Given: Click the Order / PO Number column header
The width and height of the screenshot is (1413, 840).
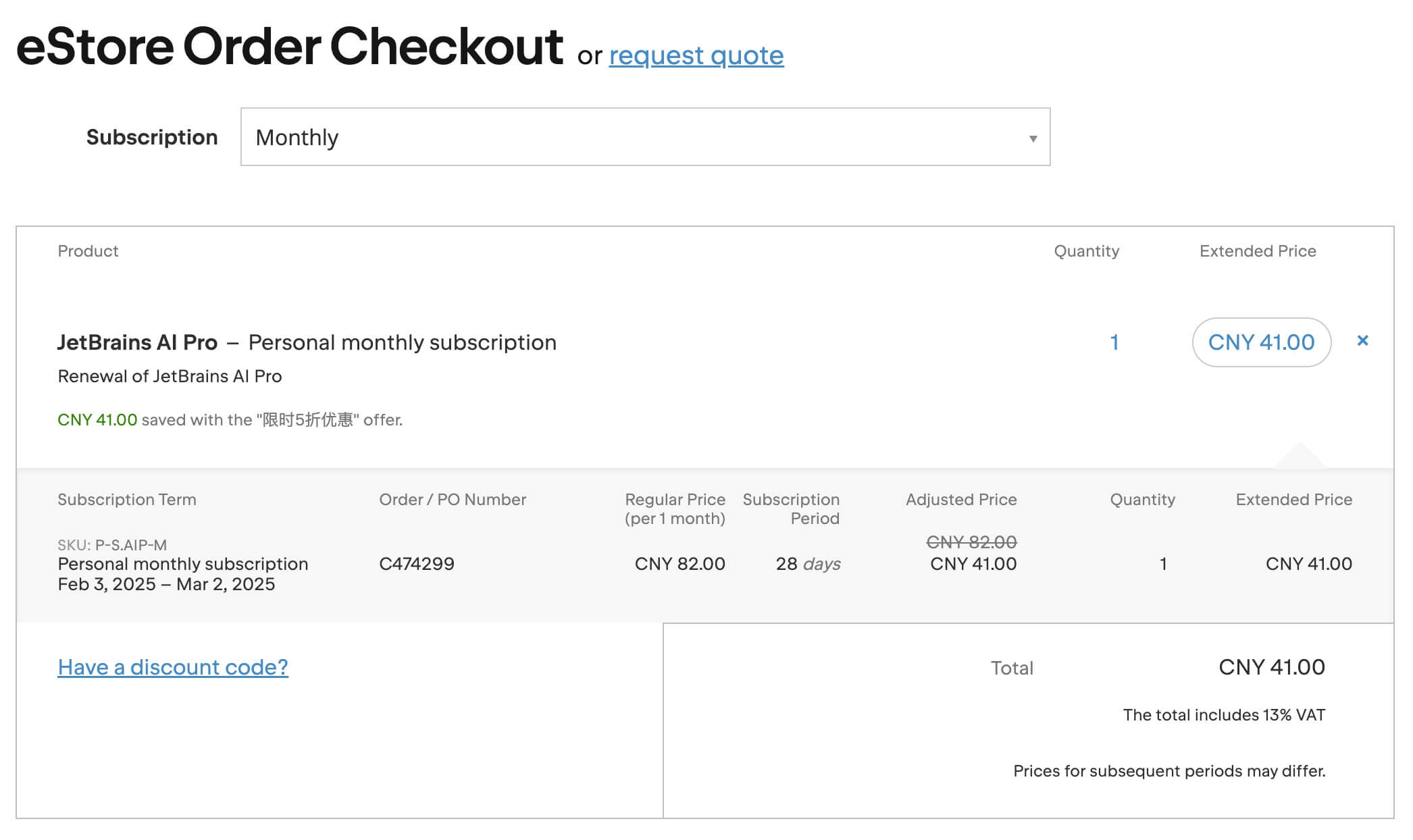Looking at the screenshot, I should 453,500.
